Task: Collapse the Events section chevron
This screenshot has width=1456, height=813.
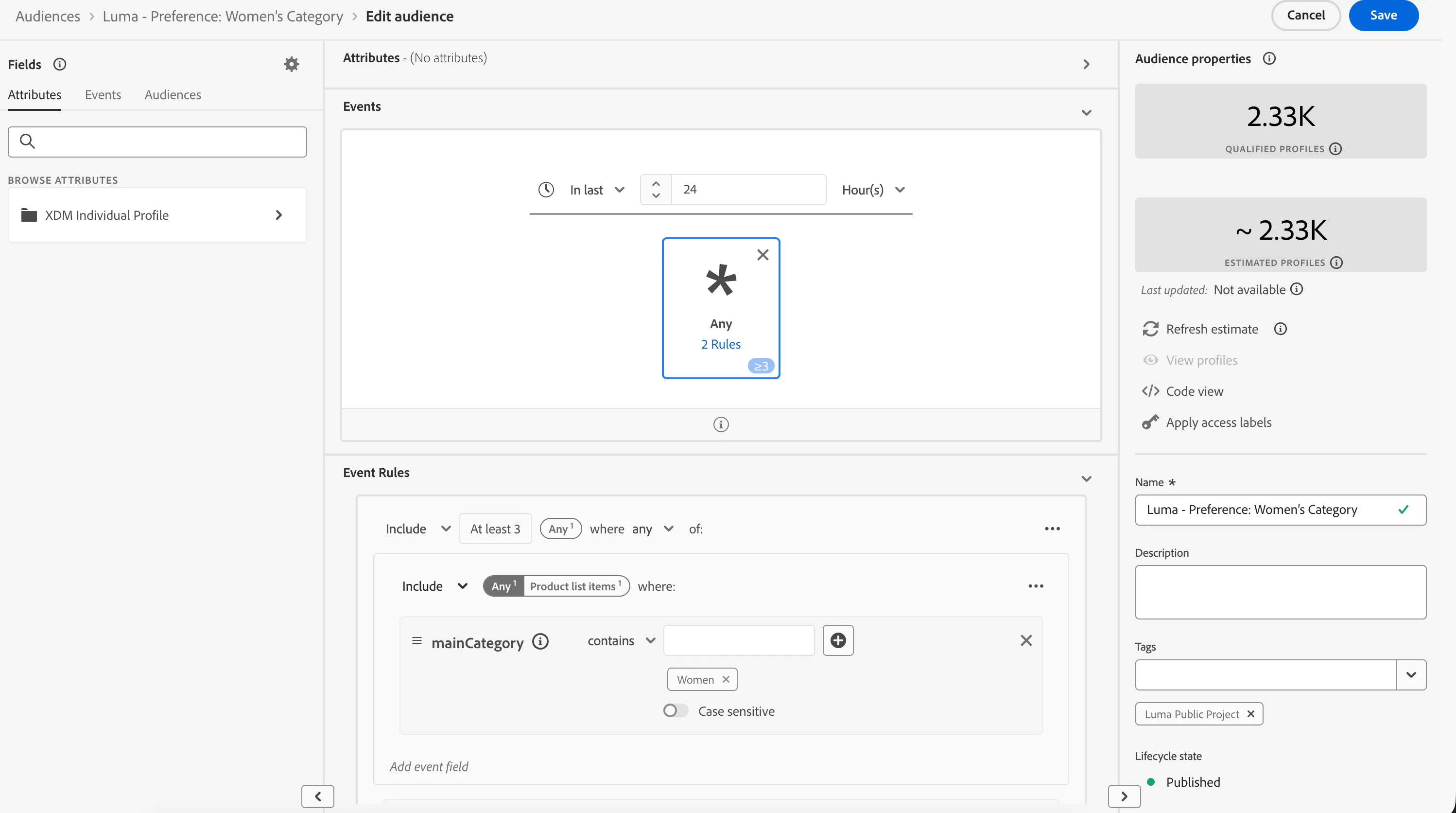Action: click(1086, 113)
